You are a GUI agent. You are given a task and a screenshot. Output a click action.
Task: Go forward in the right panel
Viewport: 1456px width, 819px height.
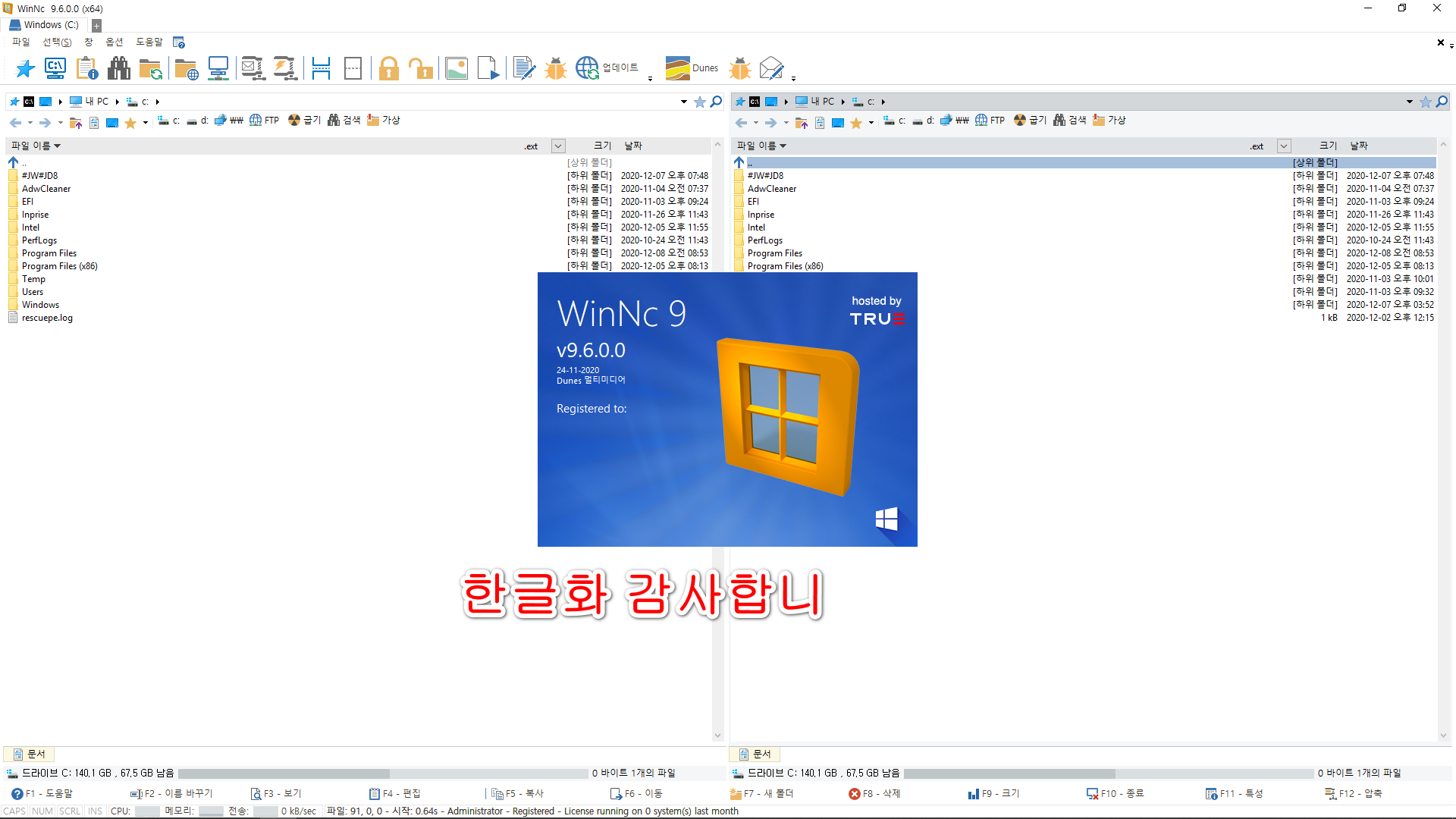(770, 122)
